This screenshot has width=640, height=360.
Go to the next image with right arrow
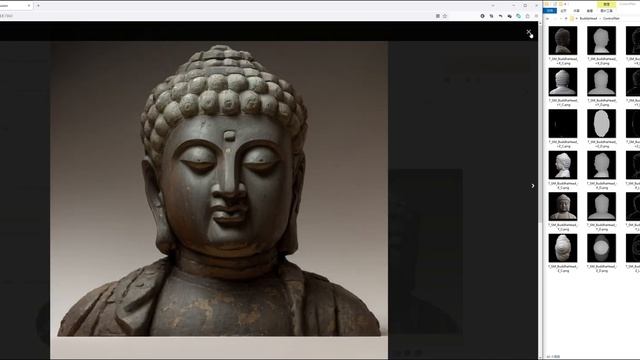(533, 186)
